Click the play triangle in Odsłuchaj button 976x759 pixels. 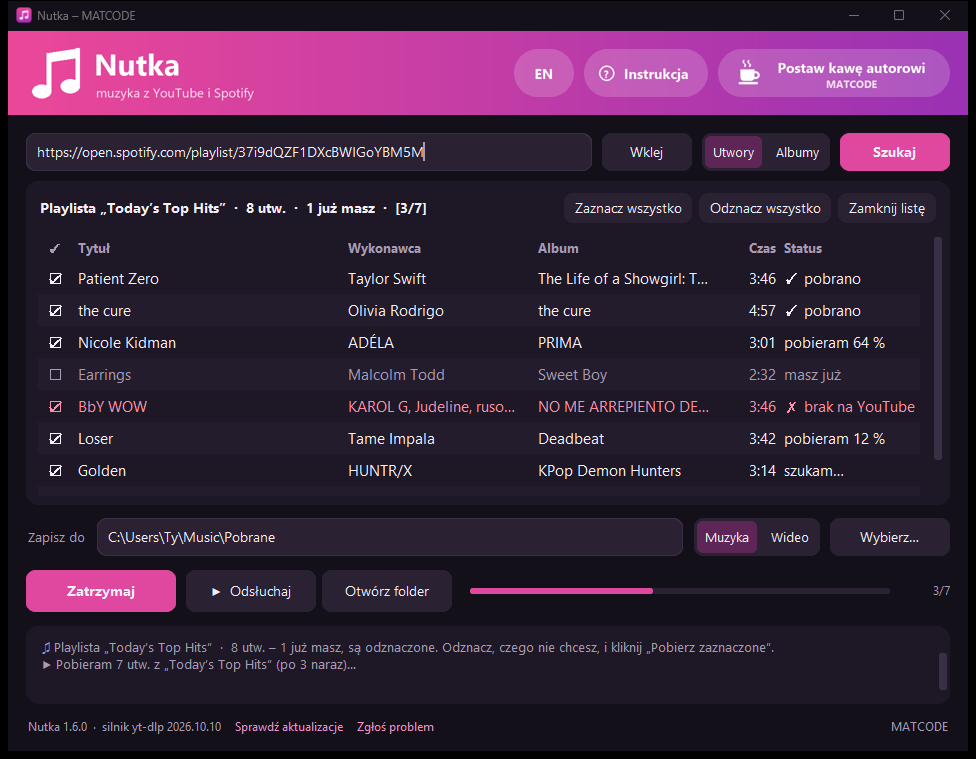tap(216, 592)
